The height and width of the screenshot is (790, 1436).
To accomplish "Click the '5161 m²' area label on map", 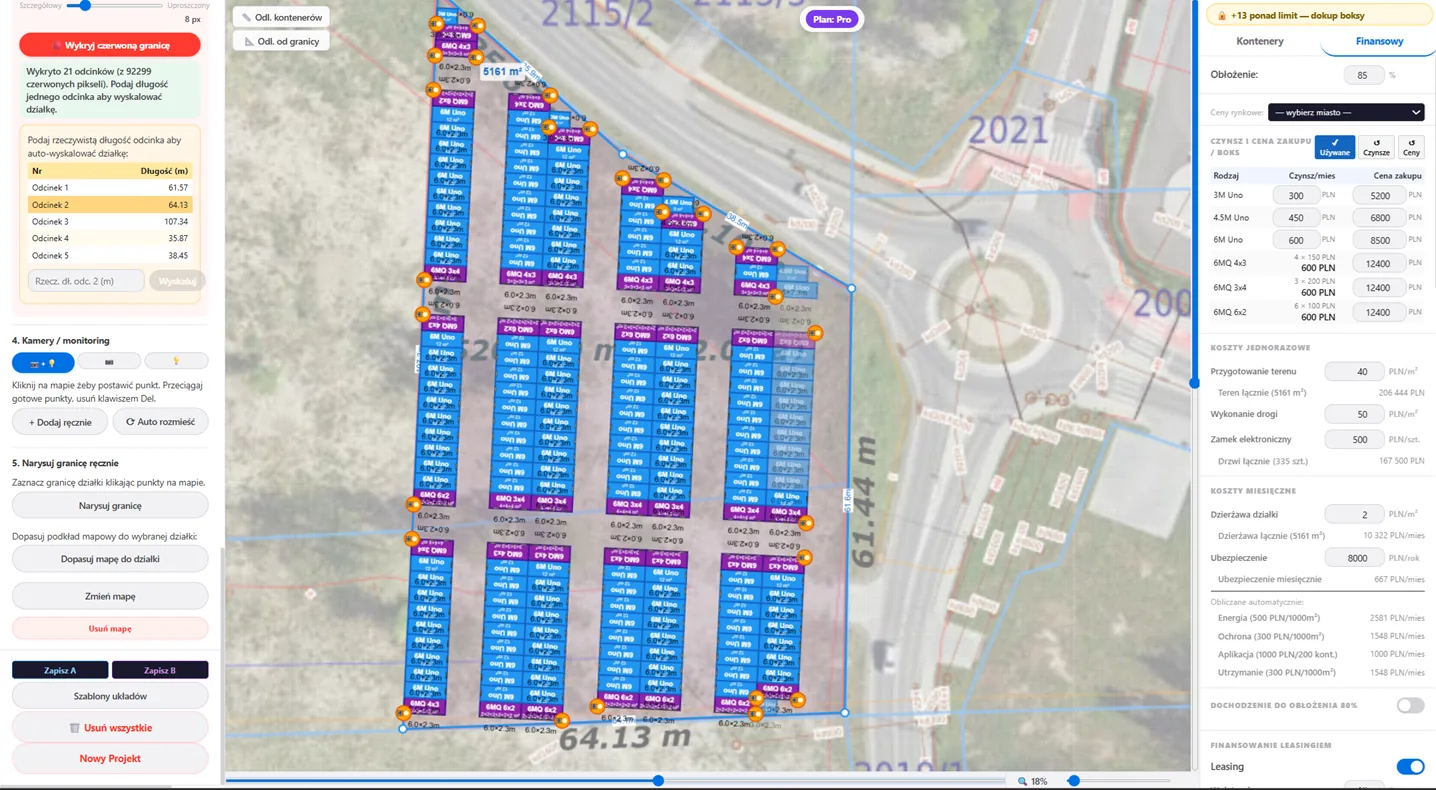I will coord(503,72).
